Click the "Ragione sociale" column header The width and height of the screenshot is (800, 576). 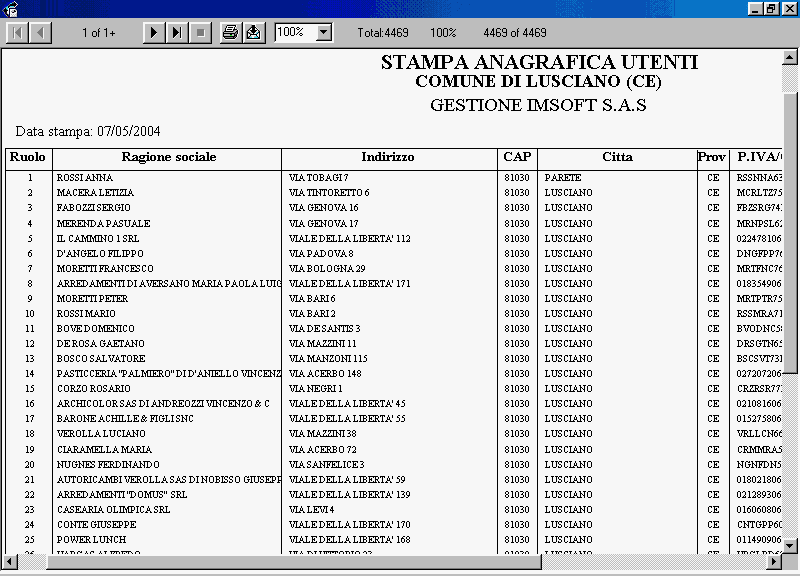[169, 157]
